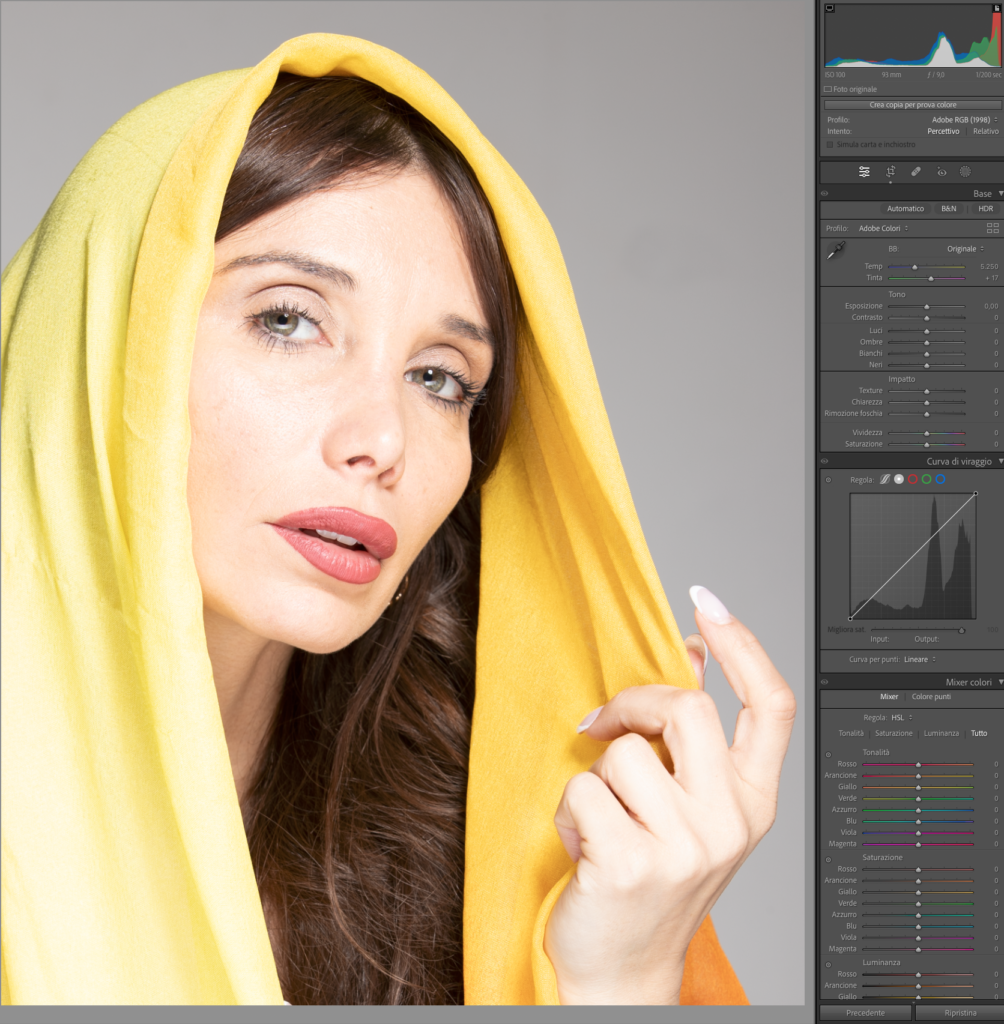Switch to the Mixer tab
Image resolution: width=1004 pixels, height=1024 pixels.
[889, 697]
